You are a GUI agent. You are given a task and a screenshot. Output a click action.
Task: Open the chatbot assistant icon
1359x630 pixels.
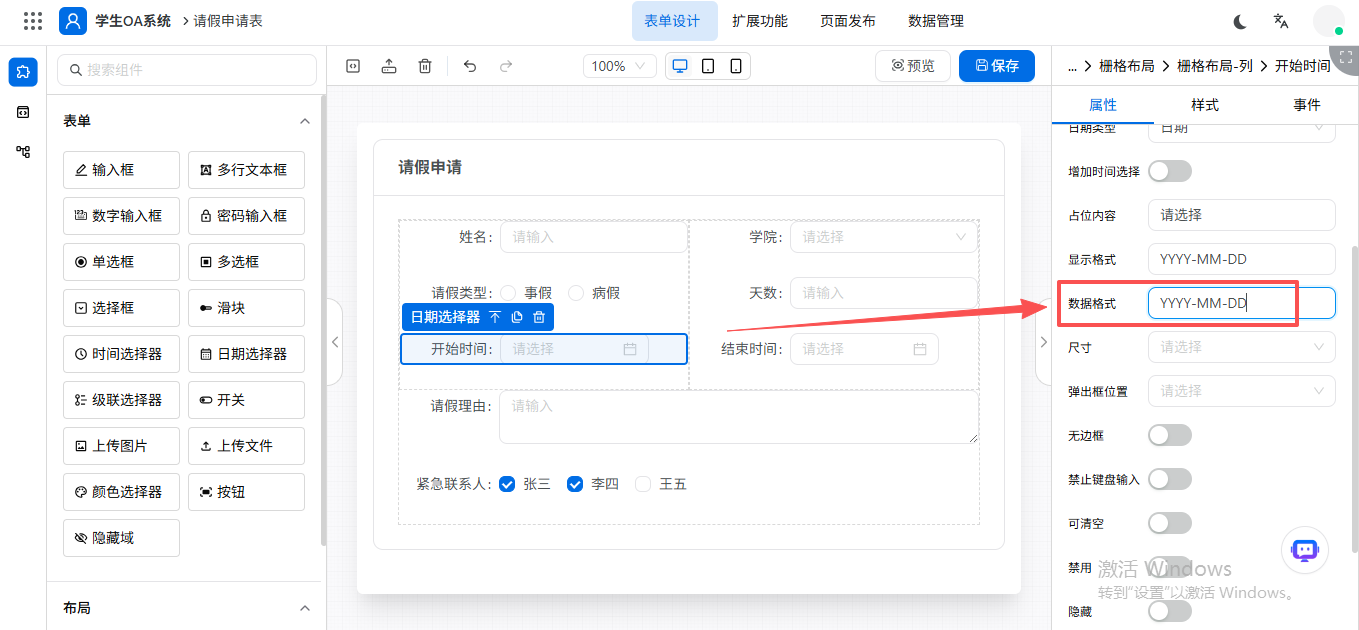[1304, 550]
